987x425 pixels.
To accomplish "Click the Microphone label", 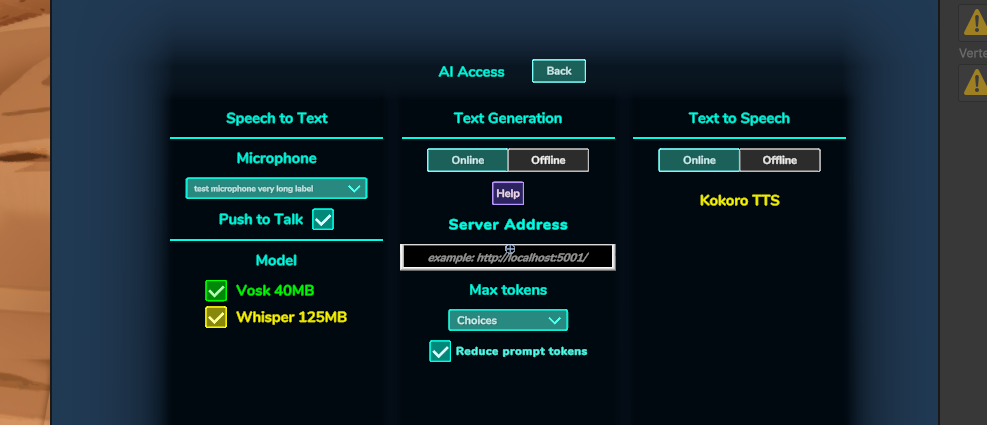I will (276, 159).
